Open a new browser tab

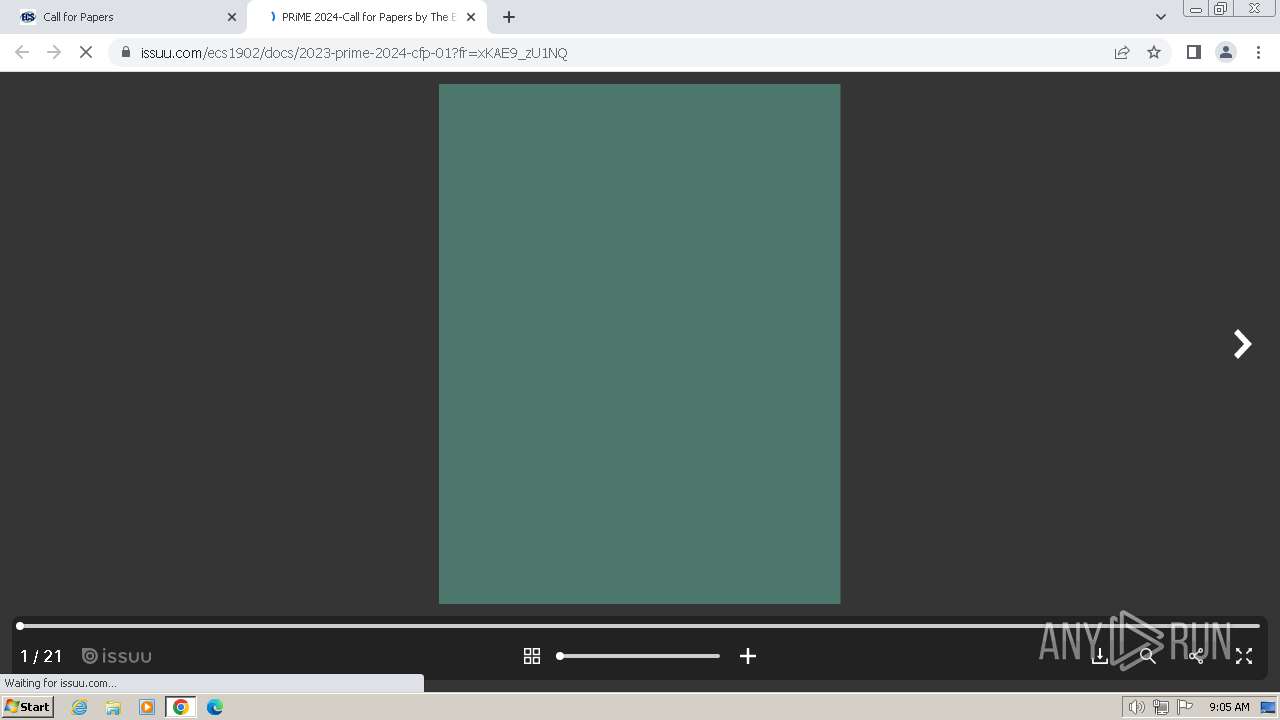tap(509, 17)
